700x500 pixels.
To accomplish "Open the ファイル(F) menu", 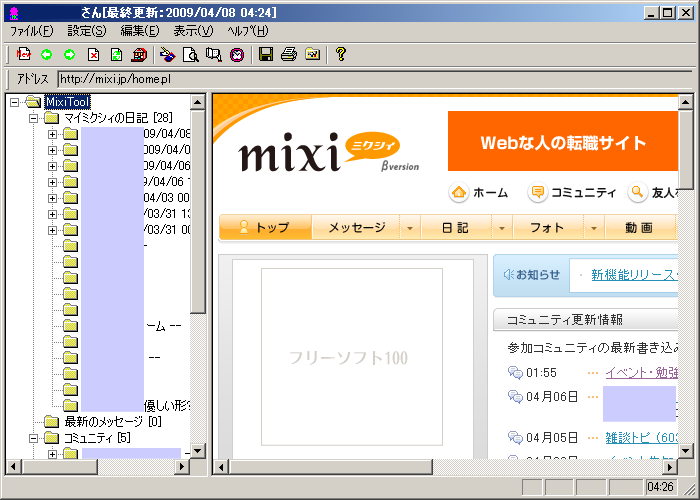I will (31, 31).
